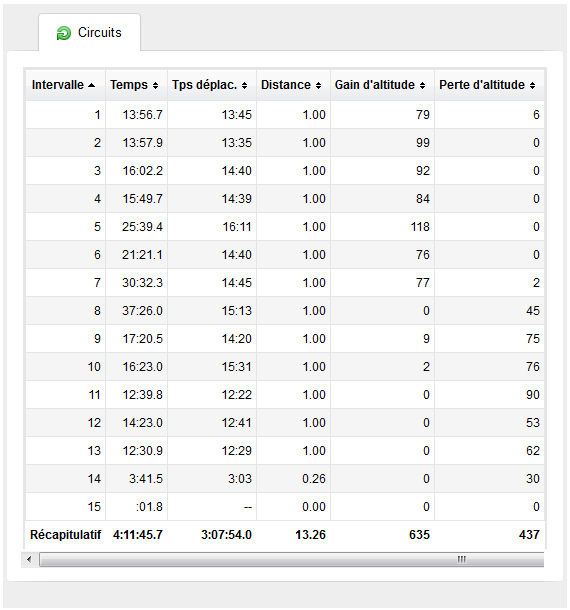The width and height of the screenshot is (570, 610).
Task: Click the horizontal scrollbar thumb
Action: 291,559
